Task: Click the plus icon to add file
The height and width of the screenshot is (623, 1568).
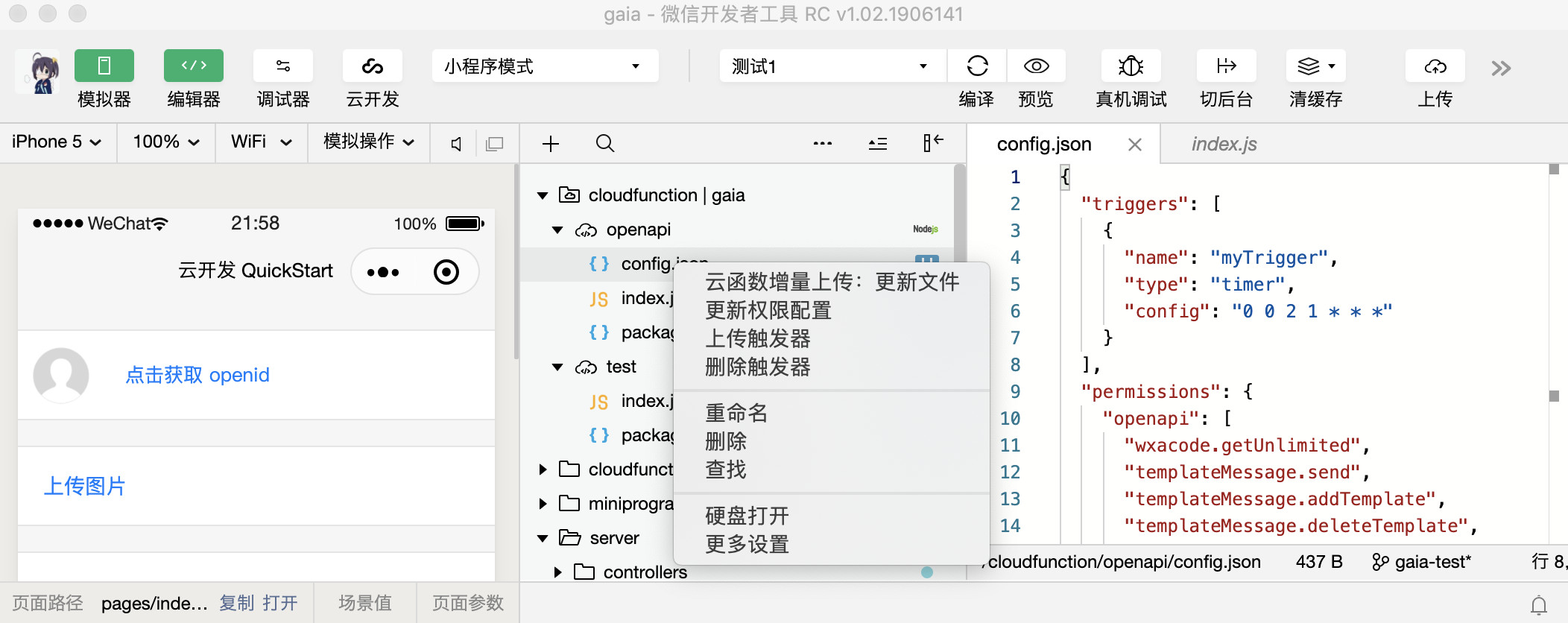Action: [551, 143]
